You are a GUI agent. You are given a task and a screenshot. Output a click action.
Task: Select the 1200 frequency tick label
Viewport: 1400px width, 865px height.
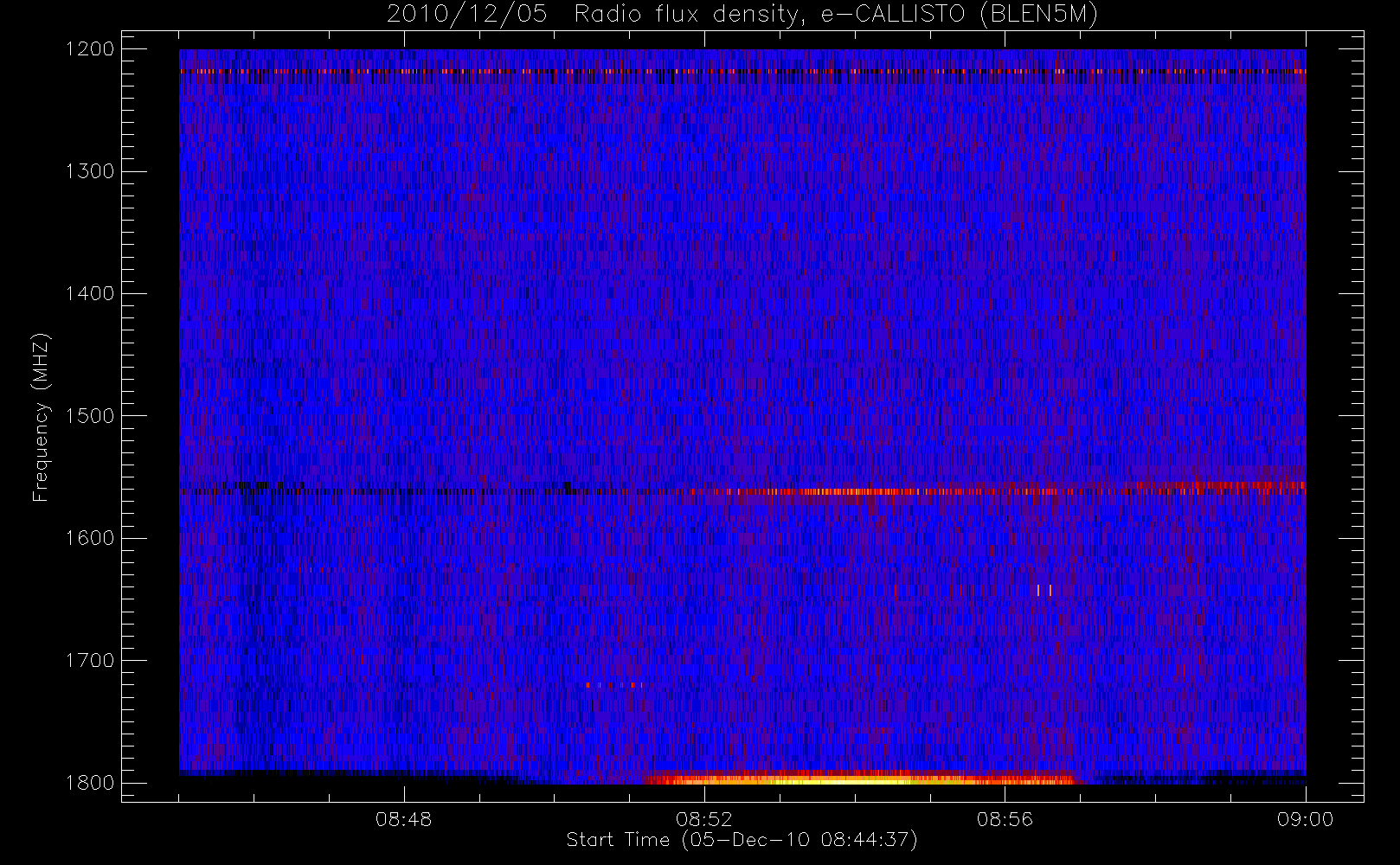90,49
